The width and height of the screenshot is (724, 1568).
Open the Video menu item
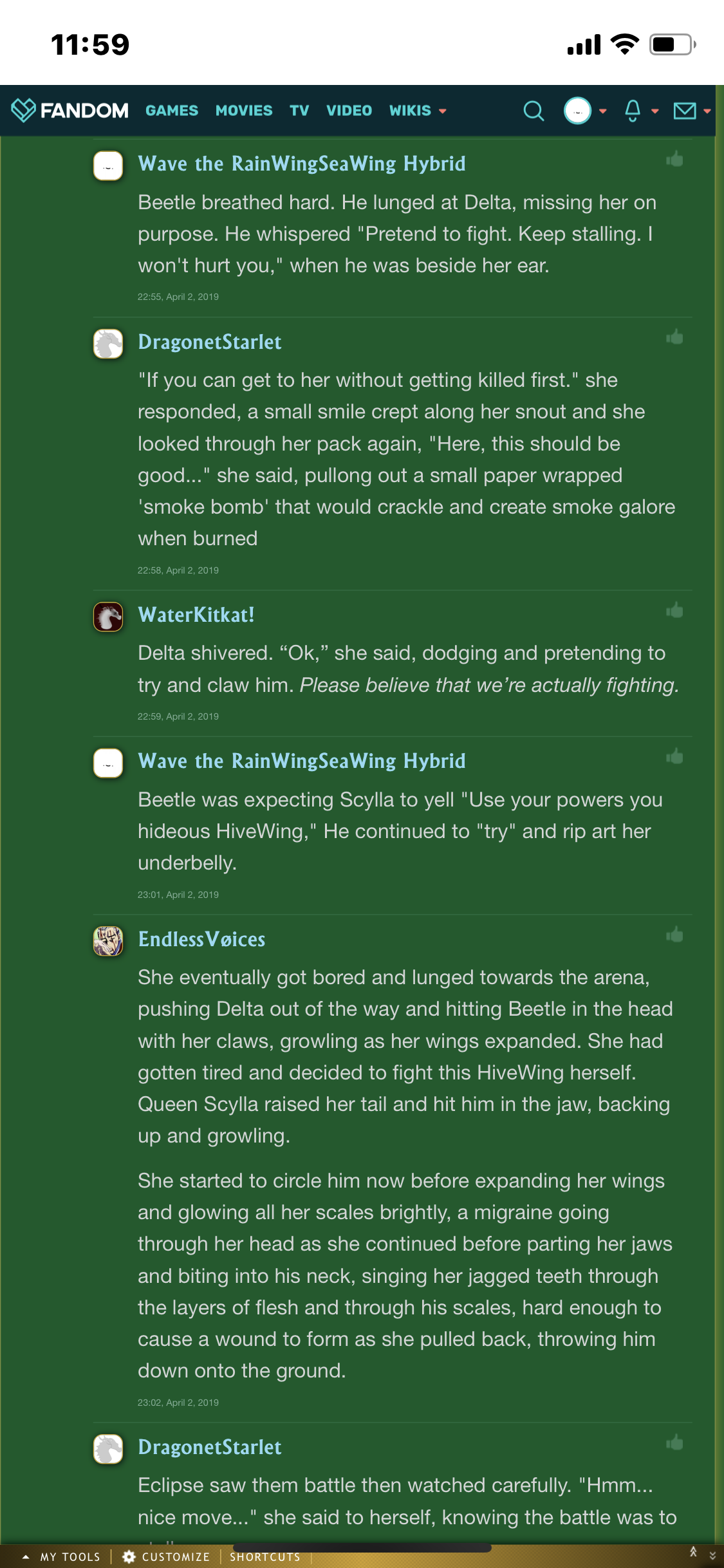point(349,111)
